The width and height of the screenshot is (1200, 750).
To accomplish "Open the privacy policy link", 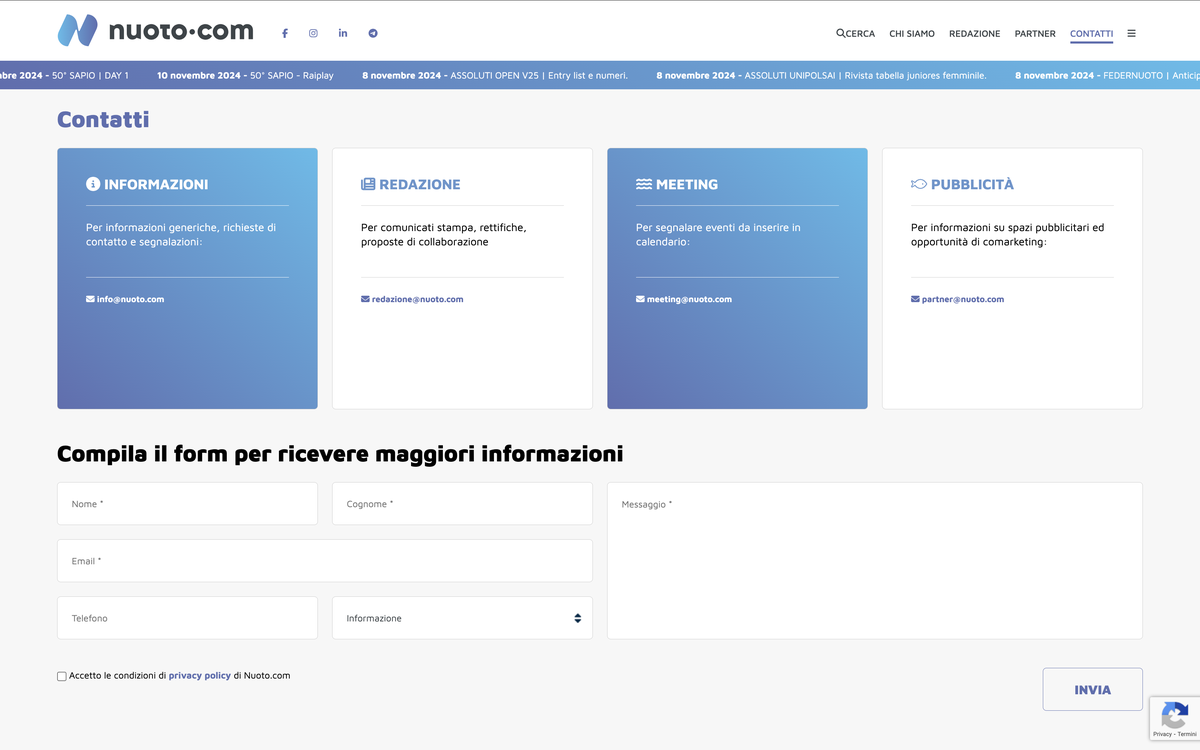I will tap(200, 676).
